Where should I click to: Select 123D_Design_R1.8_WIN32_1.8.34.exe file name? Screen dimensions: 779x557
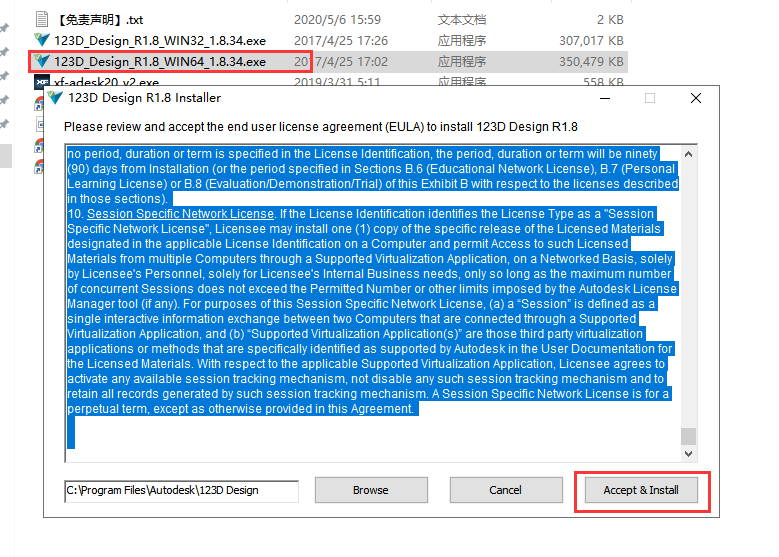[160, 40]
